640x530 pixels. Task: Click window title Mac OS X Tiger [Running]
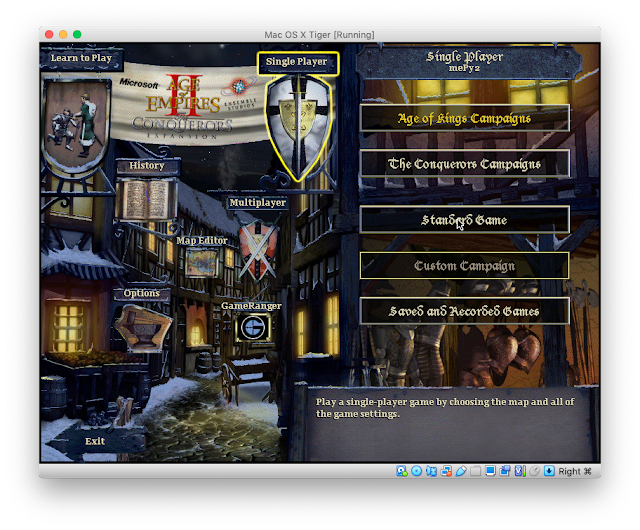[x=320, y=35]
